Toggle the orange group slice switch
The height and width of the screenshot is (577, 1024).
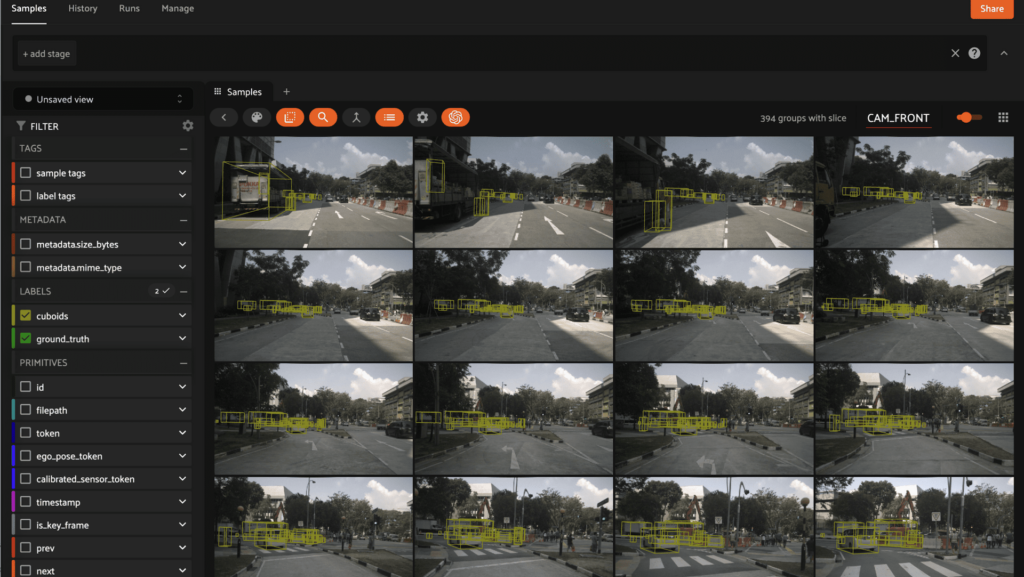(968, 117)
